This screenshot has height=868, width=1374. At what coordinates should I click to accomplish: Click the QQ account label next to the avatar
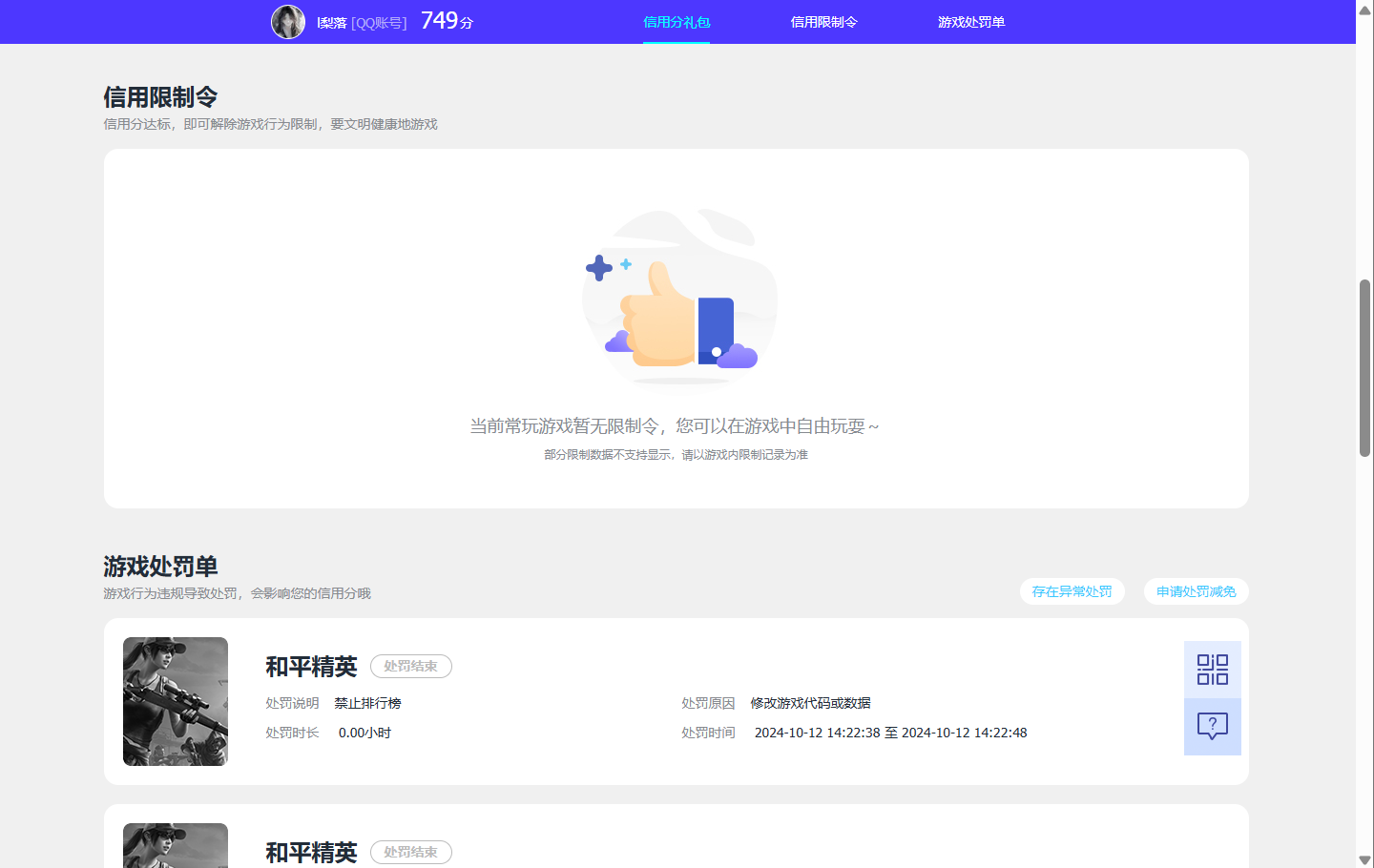(378, 21)
